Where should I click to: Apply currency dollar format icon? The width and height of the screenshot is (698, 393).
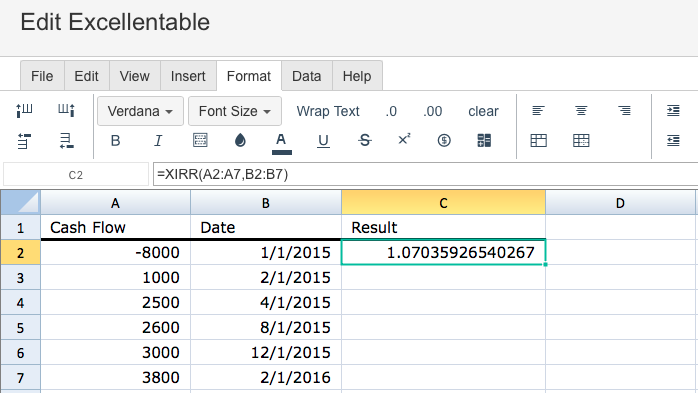444,141
